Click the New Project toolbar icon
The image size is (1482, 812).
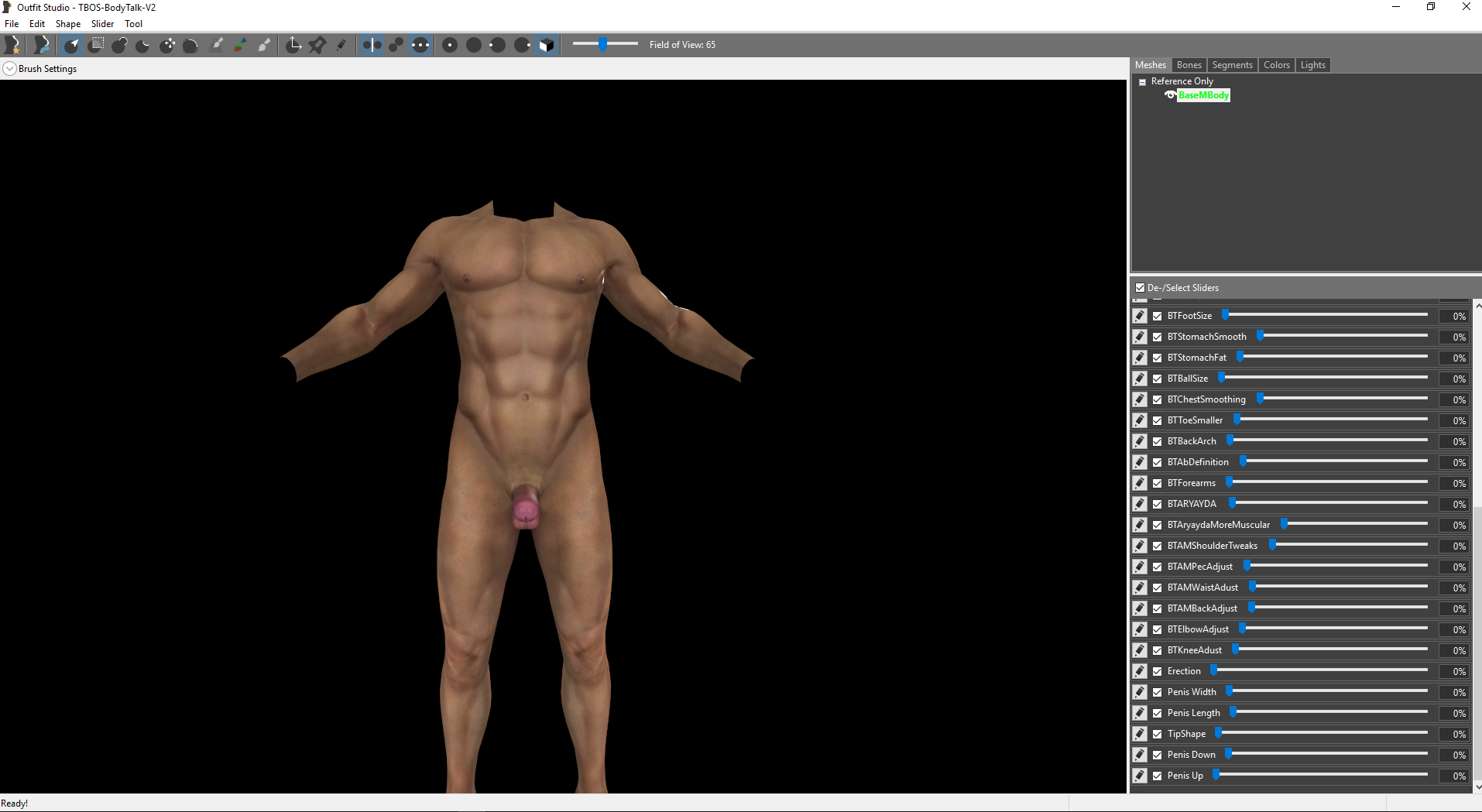[12, 45]
